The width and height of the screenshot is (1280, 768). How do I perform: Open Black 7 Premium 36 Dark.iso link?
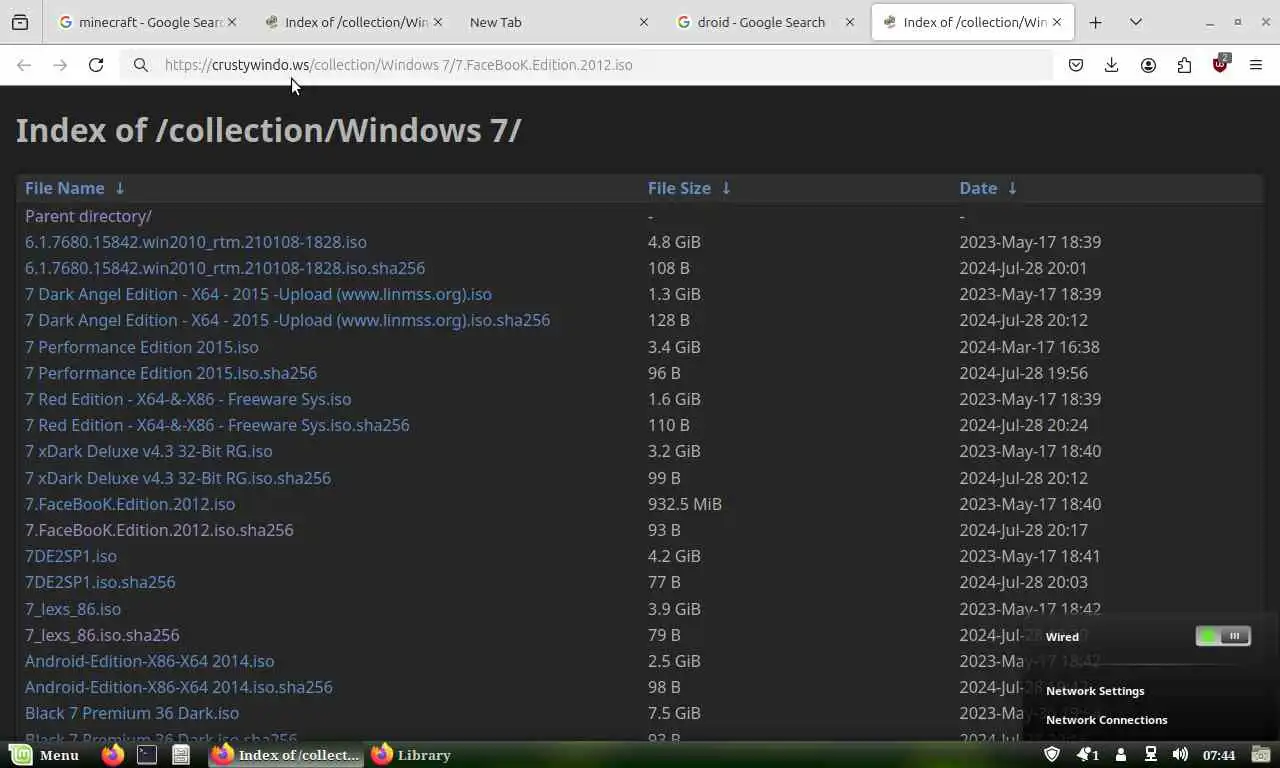click(x=132, y=713)
